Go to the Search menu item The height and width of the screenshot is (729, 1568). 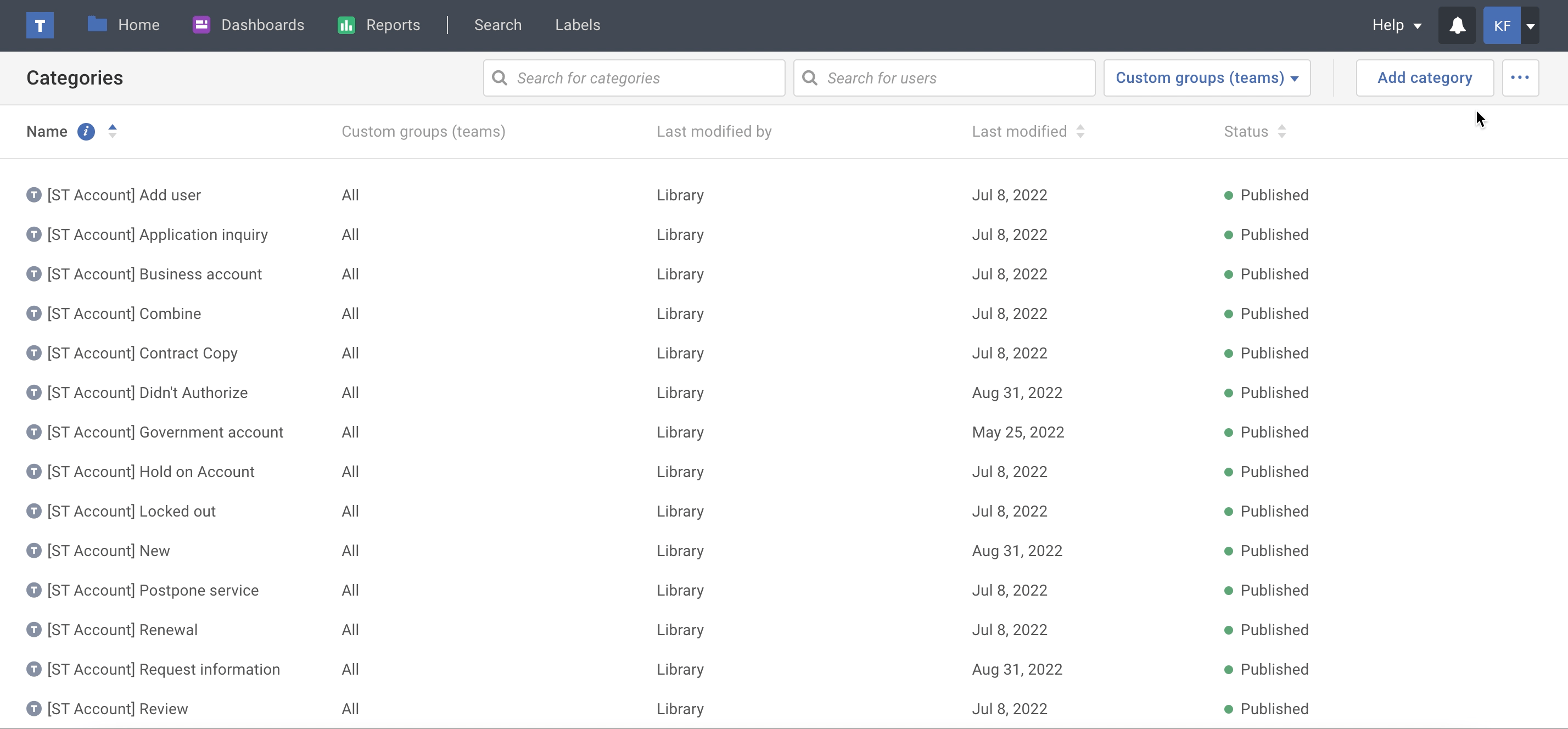497,25
